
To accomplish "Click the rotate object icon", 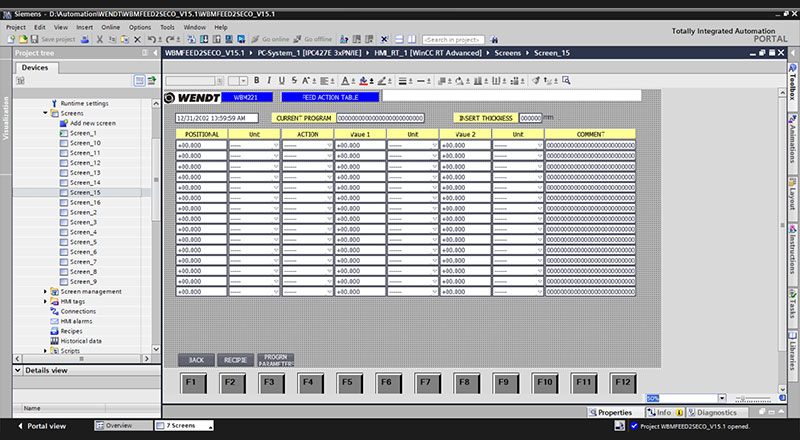I will [459, 81].
